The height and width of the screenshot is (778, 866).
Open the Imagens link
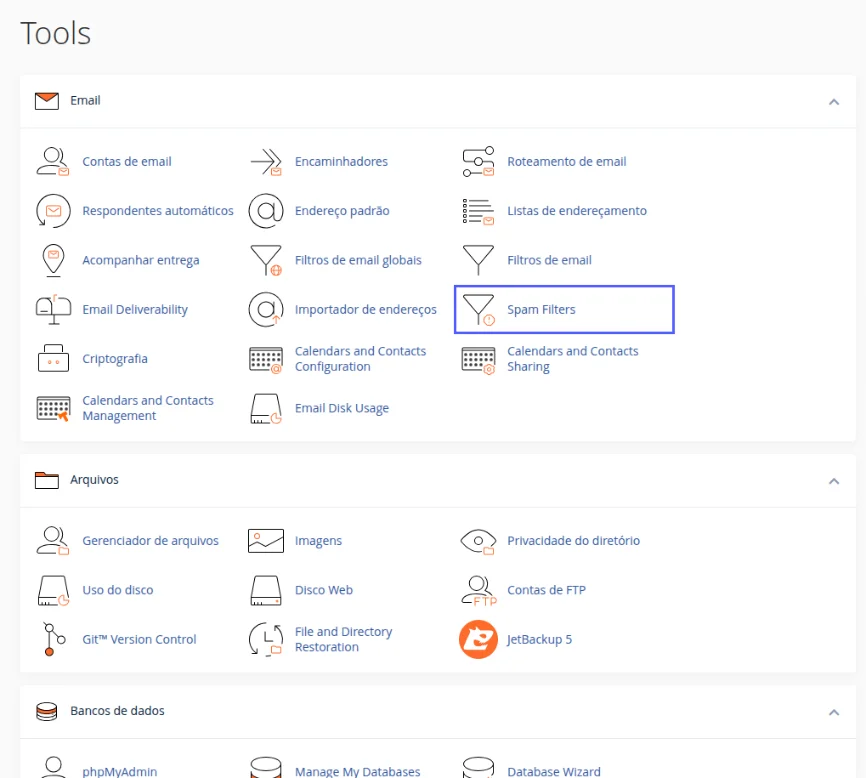click(318, 541)
